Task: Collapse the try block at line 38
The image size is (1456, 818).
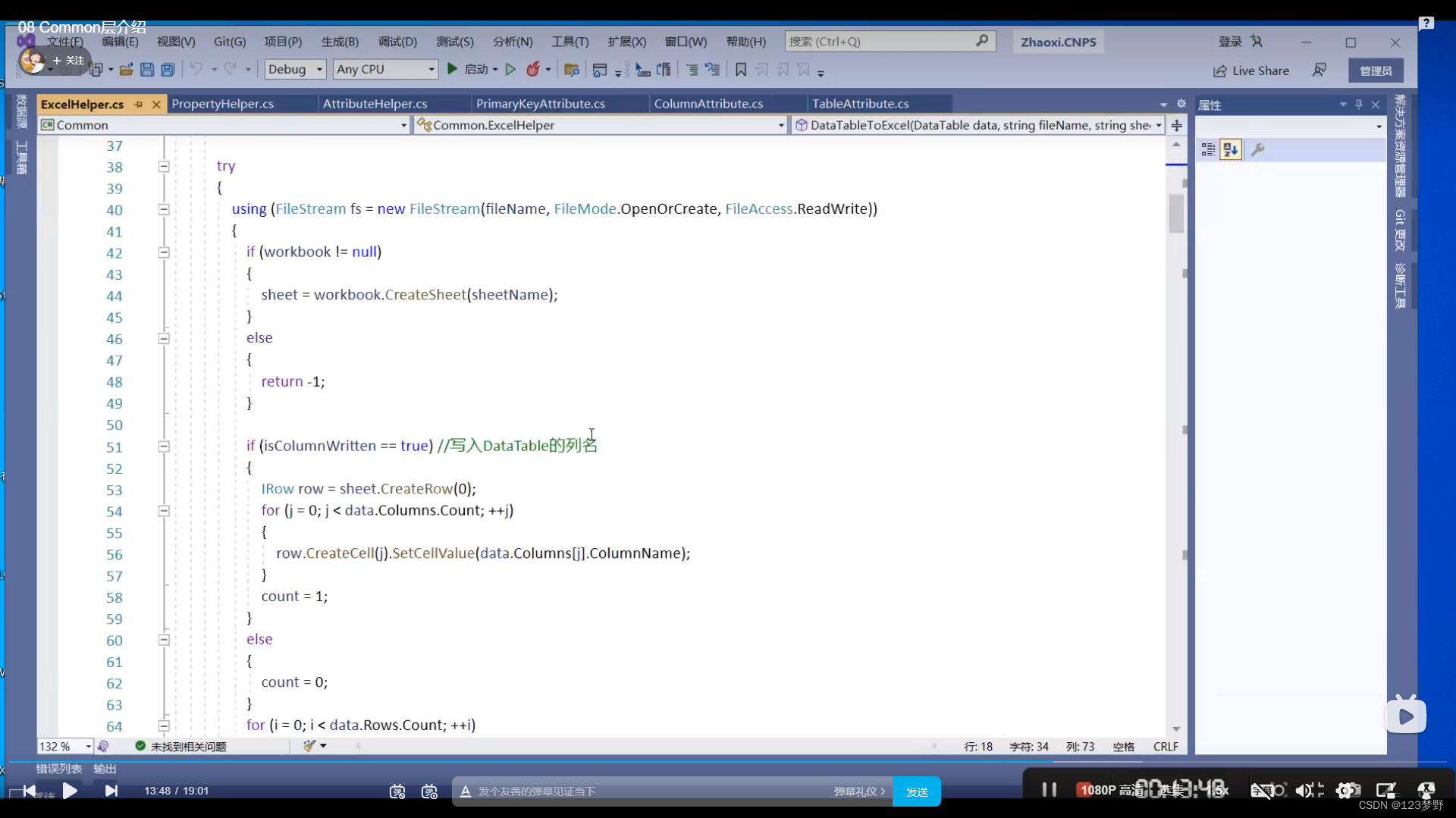Action: pos(164,167)
